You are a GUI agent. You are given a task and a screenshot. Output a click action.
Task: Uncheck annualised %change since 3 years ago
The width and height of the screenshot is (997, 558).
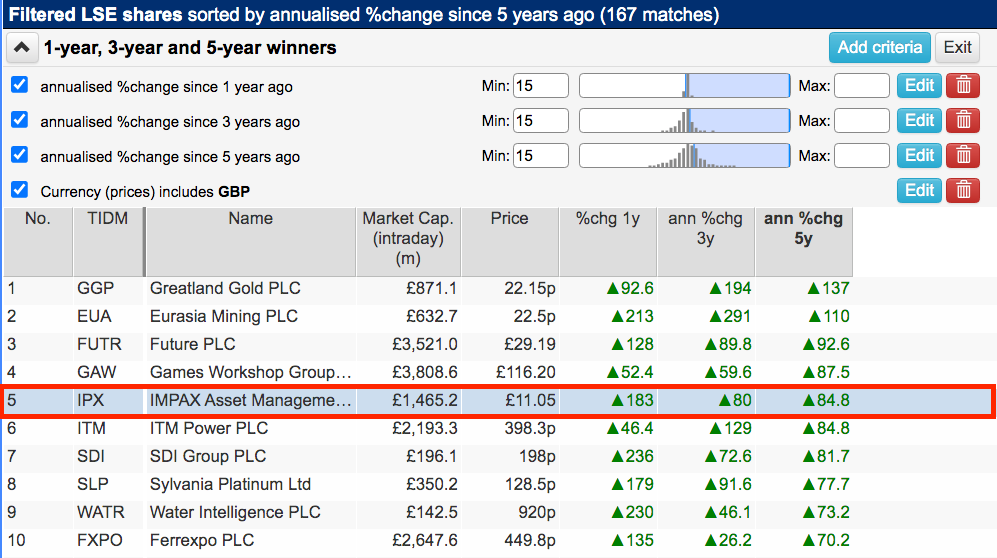(20, 119)
